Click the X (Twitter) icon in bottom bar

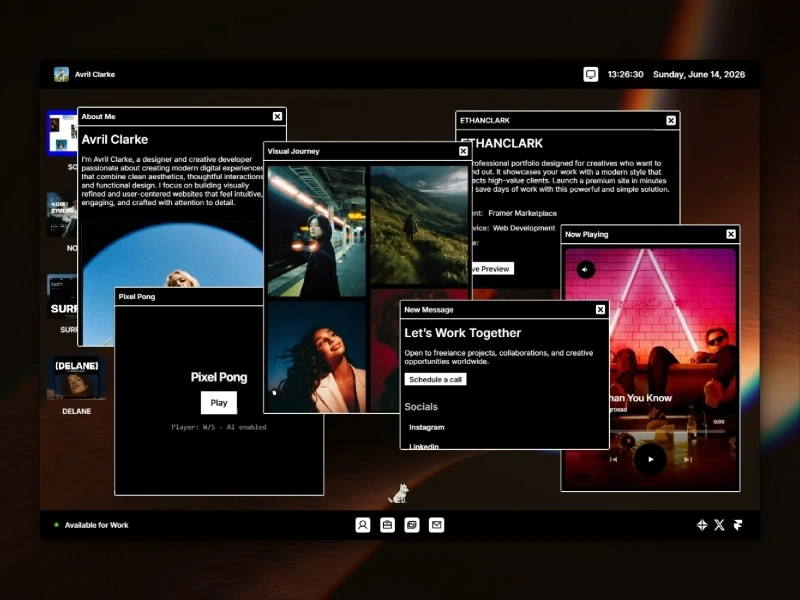pyautogui.click(x=719, y=525)
